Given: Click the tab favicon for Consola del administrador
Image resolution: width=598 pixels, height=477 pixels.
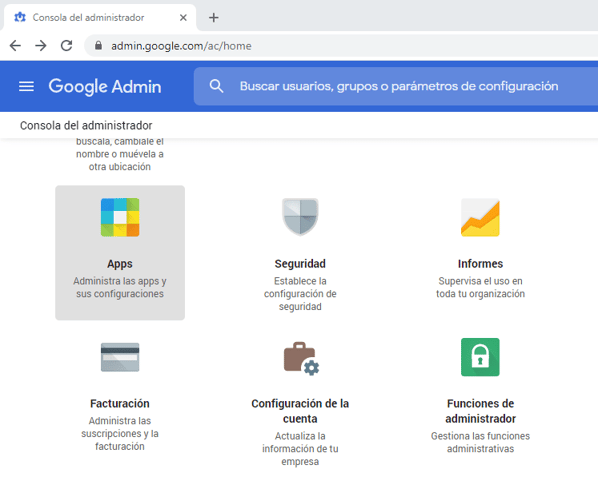Looking at the screenshot, I should 20,17.
